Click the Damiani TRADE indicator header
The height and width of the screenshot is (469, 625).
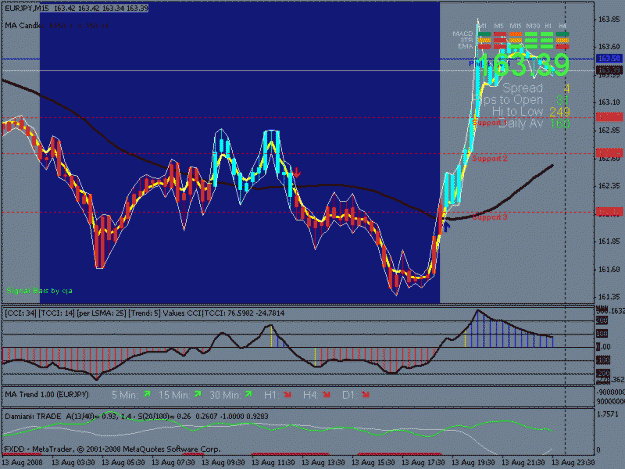136,416
